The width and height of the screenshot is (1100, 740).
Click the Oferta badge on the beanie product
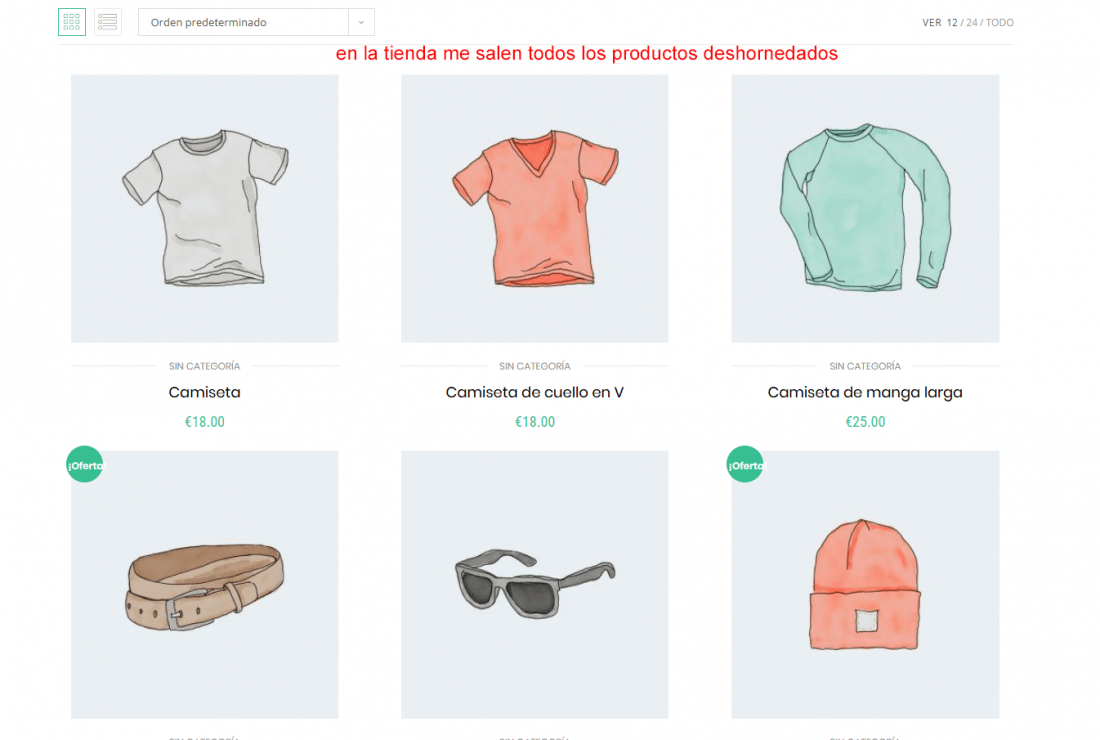coord(745,464)
